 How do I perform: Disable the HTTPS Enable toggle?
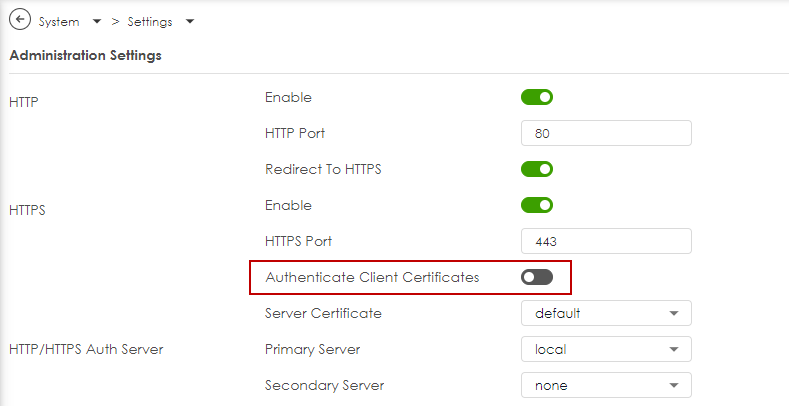537,205
